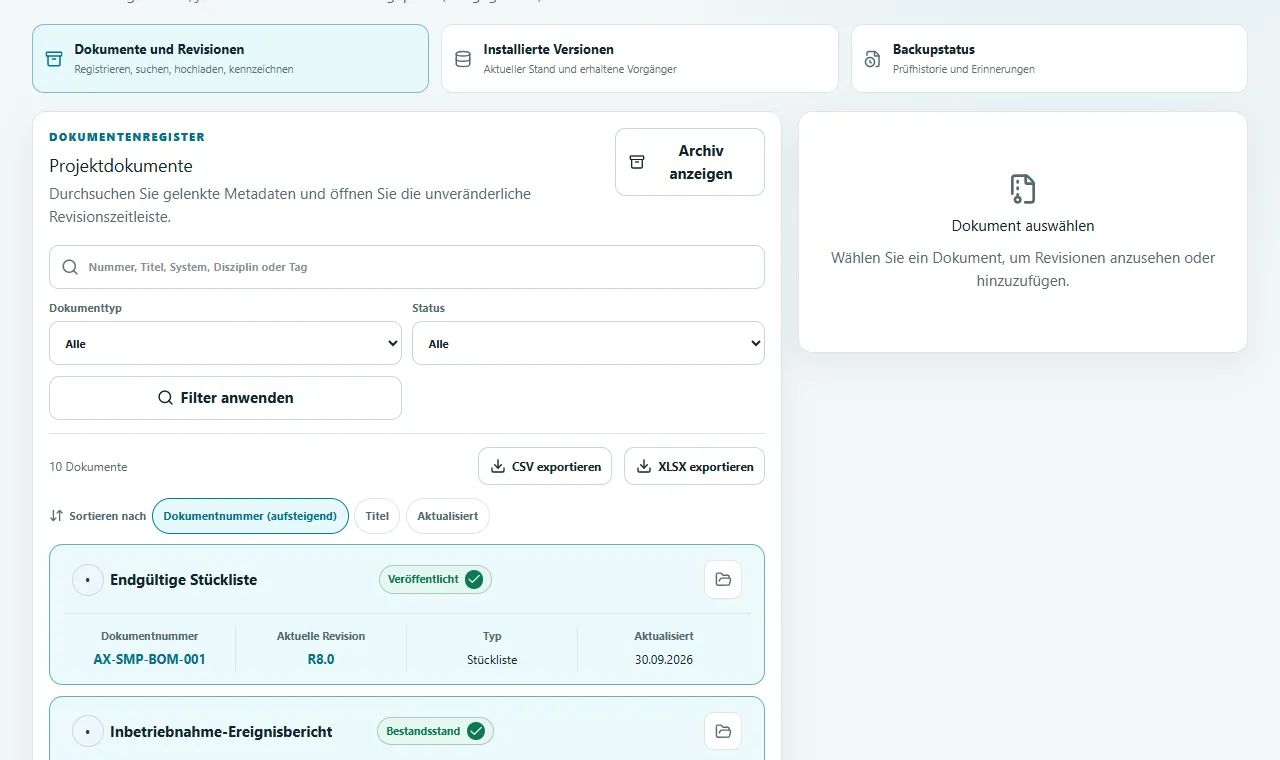The height and width of the screenshot is (760, 1280).
Task: Sort by Dokumentnummer (aufsteigend)
Action: click(250, 516)
